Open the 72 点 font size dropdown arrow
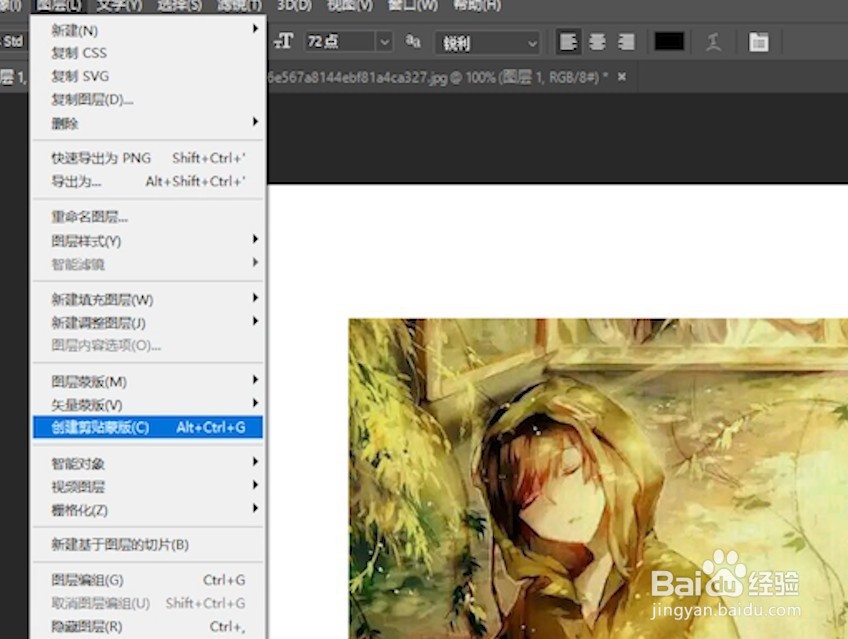Screen dimensions: 848x639 pos(384,42)
